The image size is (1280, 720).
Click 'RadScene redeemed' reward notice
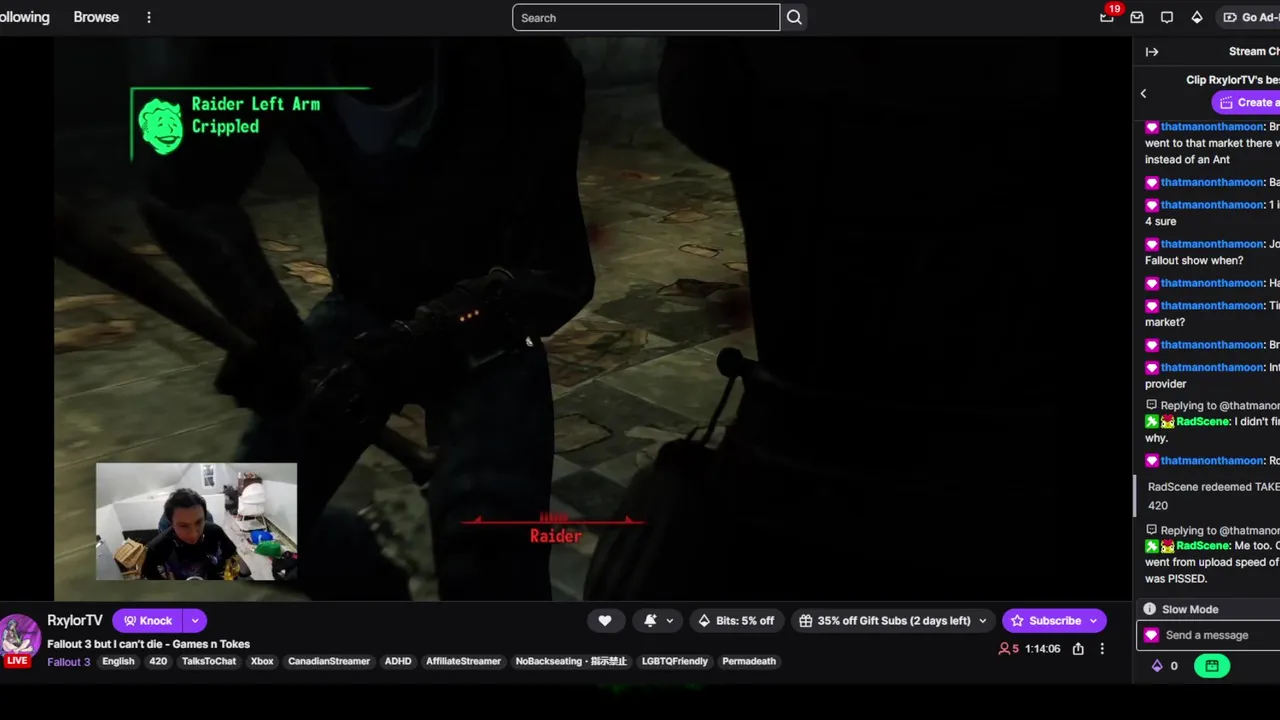[1208, 496]
